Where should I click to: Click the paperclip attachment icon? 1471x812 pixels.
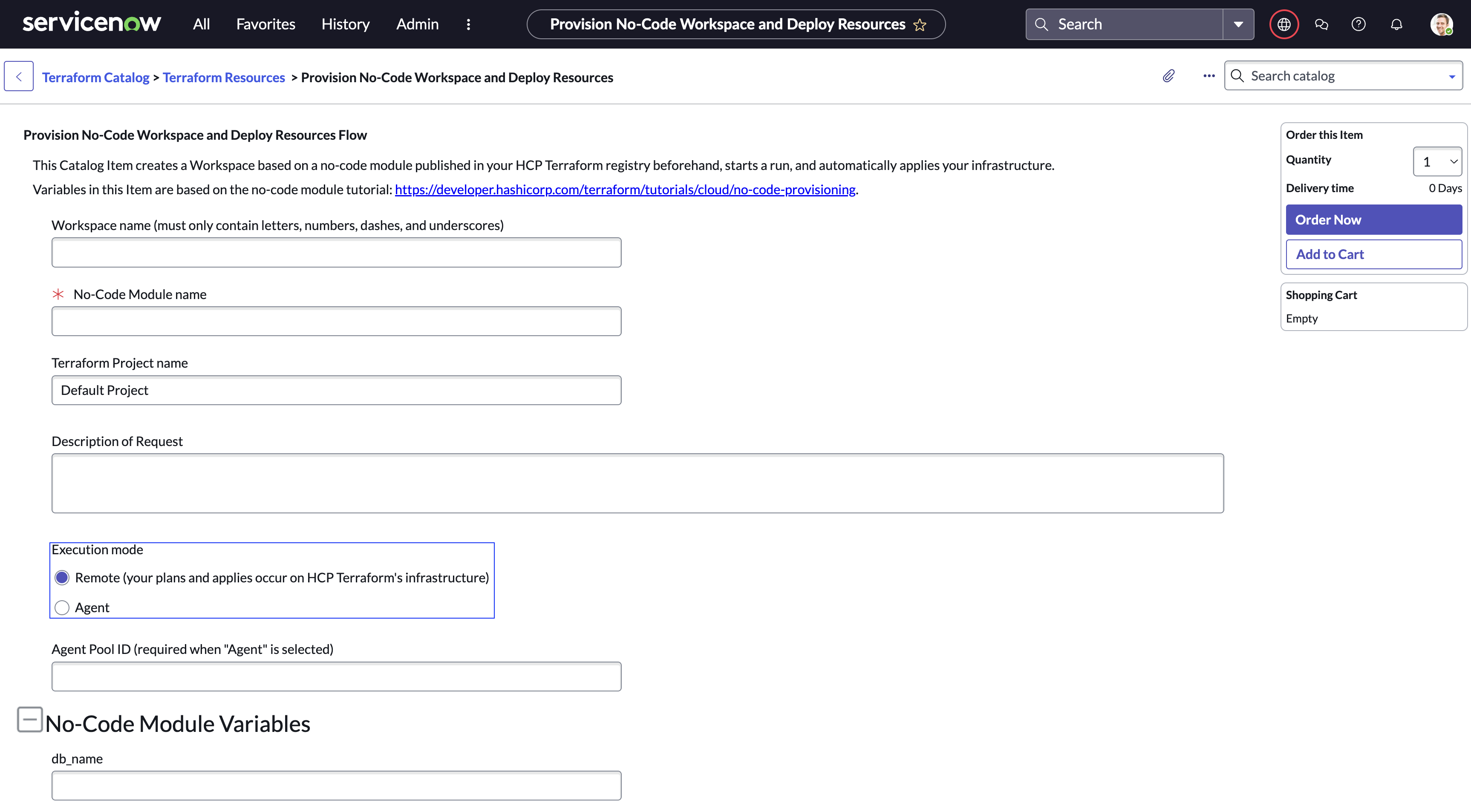tap(1168, 76)
